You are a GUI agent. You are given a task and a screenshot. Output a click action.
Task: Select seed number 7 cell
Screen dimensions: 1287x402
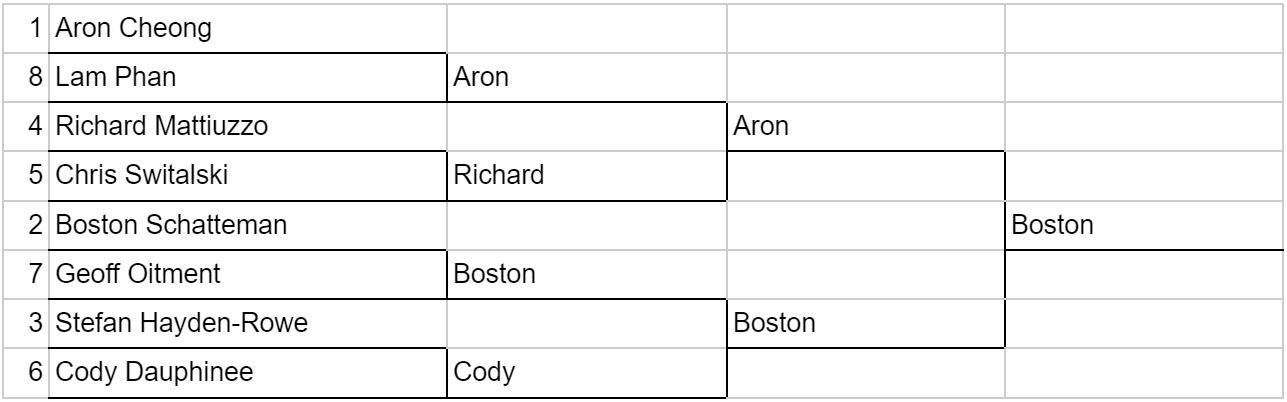click(x=35, y=274)
